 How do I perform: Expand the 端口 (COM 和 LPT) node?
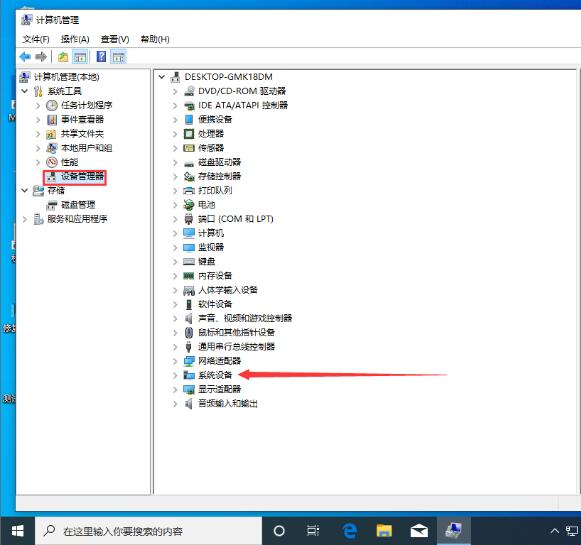(x=175, y=219)
